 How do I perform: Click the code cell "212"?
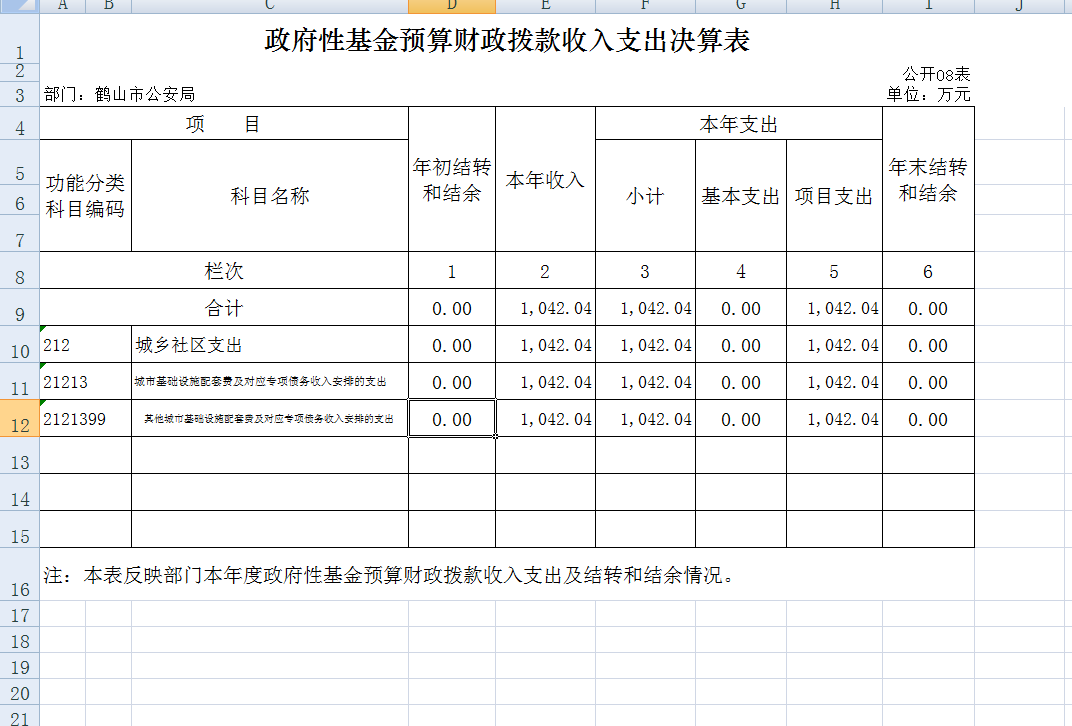coord(85,345)
